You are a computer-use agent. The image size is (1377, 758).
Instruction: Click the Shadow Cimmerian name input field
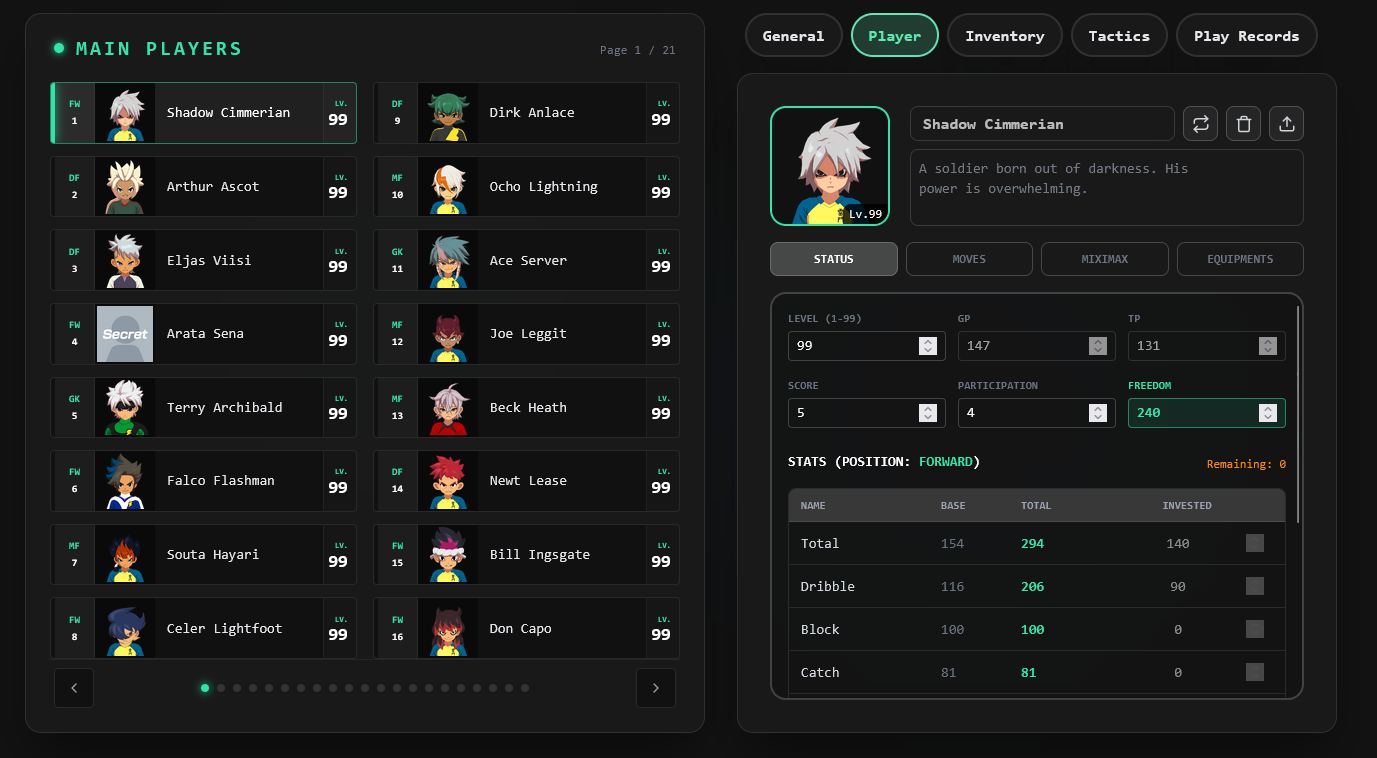(1042, 123)
